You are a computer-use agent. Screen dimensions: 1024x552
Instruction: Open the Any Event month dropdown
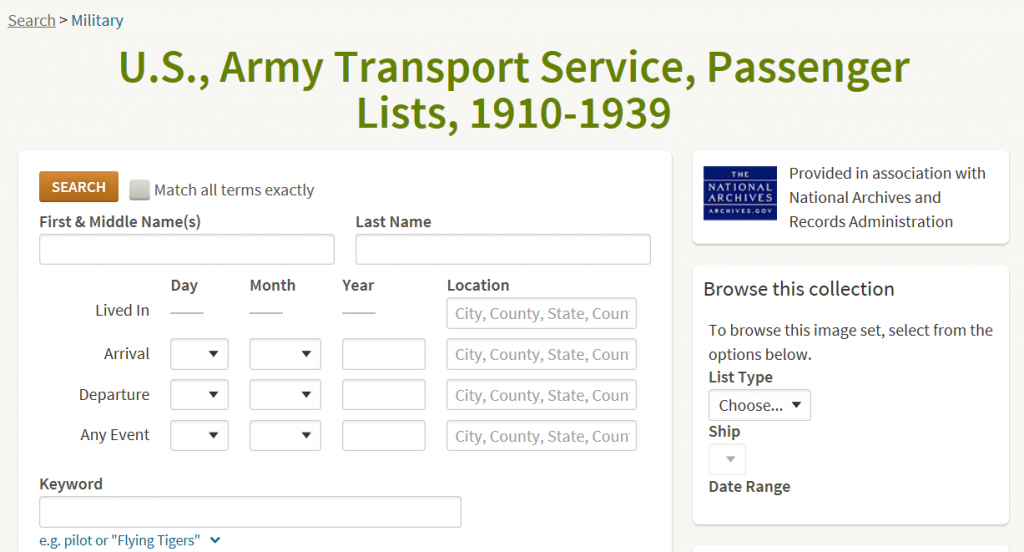285,436
